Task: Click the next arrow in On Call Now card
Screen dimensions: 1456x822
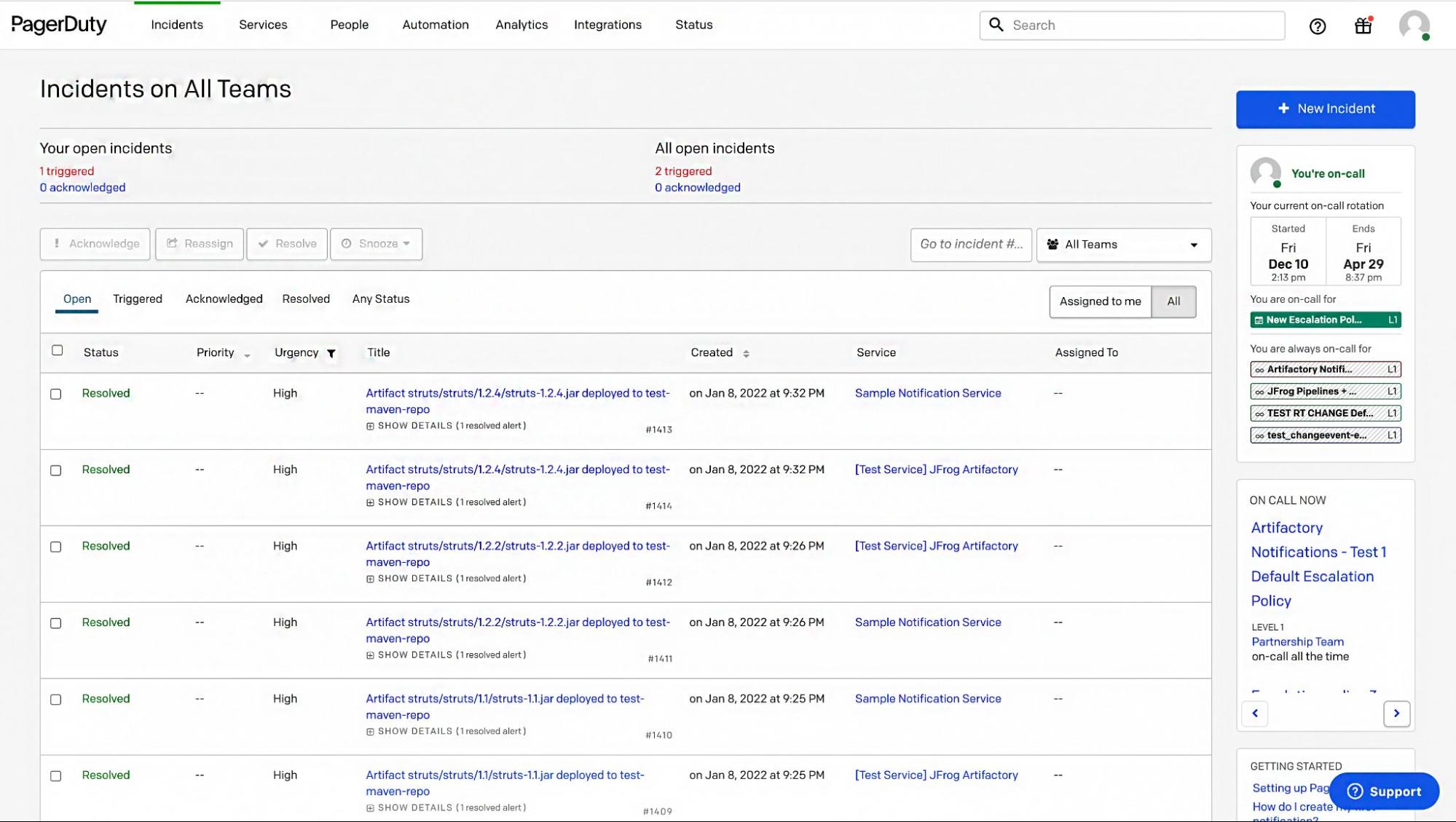Action: (1396, 714)
